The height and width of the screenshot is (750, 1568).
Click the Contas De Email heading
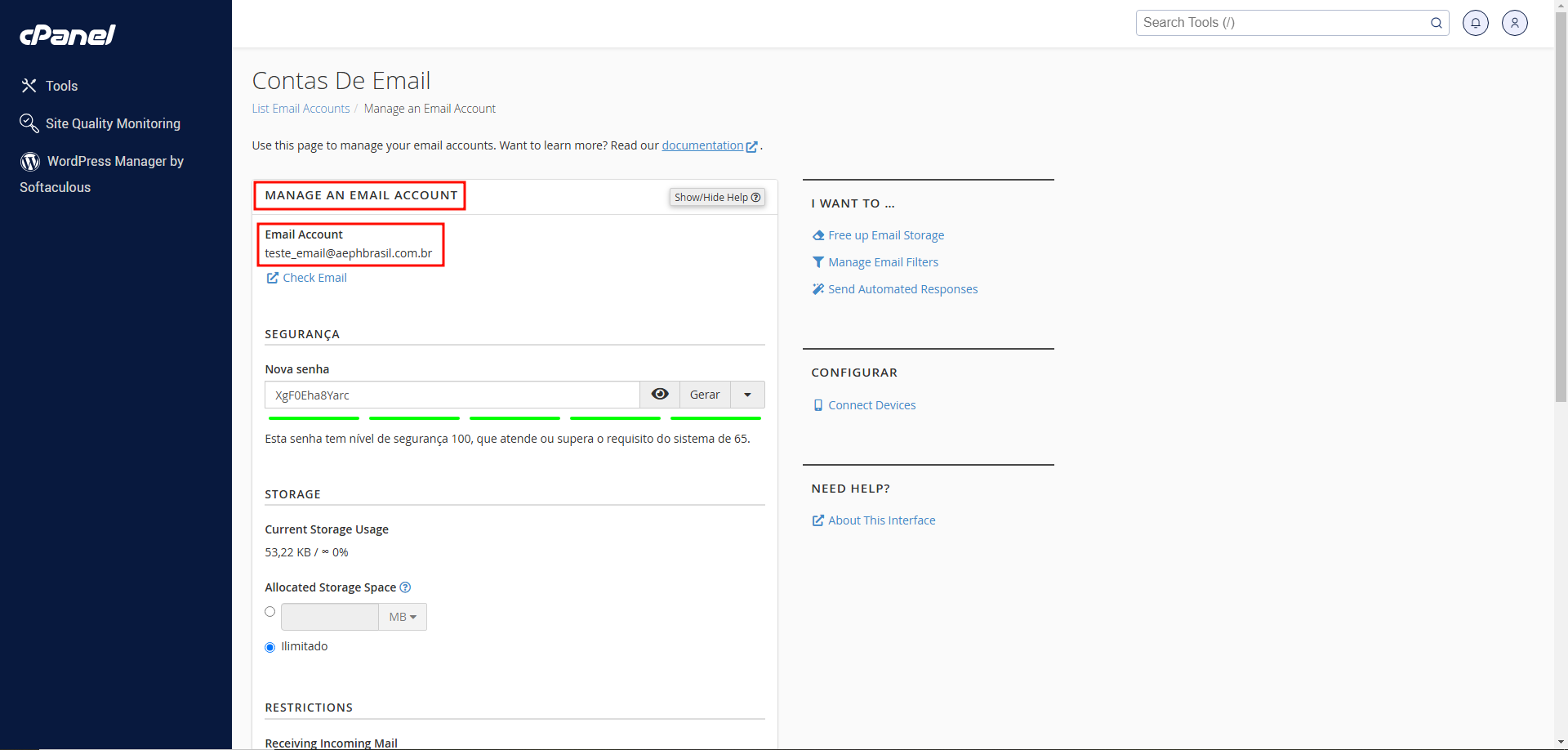pos(341,81)
